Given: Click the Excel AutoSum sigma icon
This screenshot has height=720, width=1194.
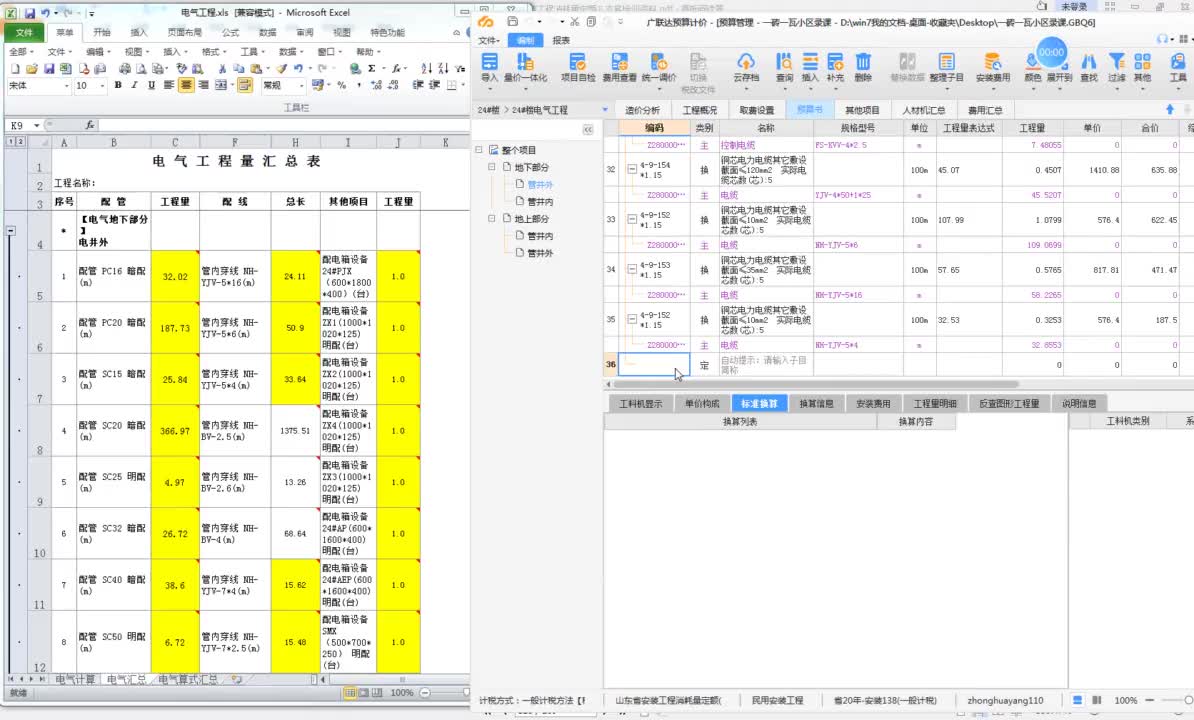Looking at the screenshot, I should pos(372,68).
